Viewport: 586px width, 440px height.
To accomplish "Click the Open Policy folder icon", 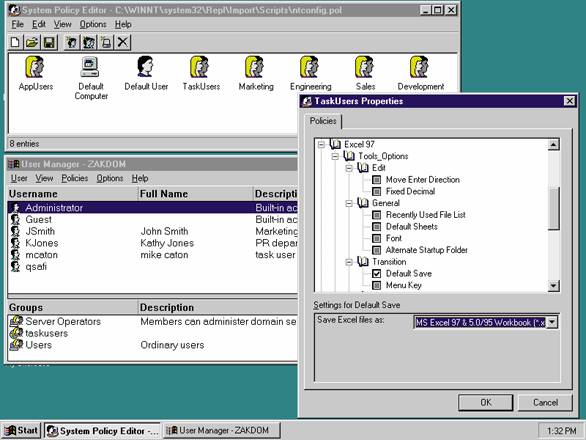I will [x=32, y=42].
